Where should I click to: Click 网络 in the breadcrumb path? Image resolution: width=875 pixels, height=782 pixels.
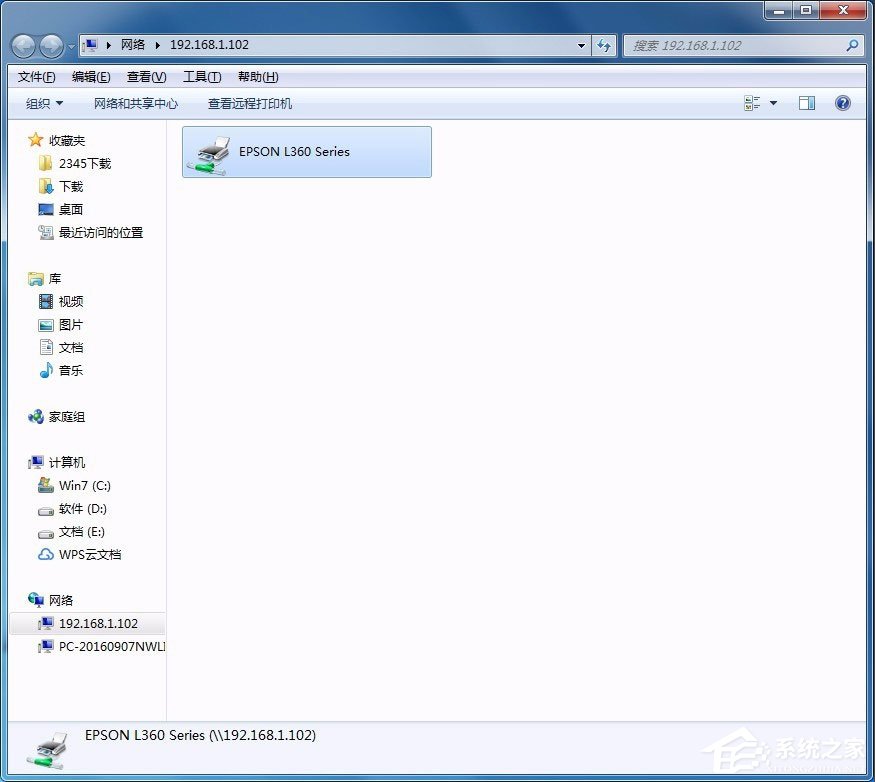[131, 45]
